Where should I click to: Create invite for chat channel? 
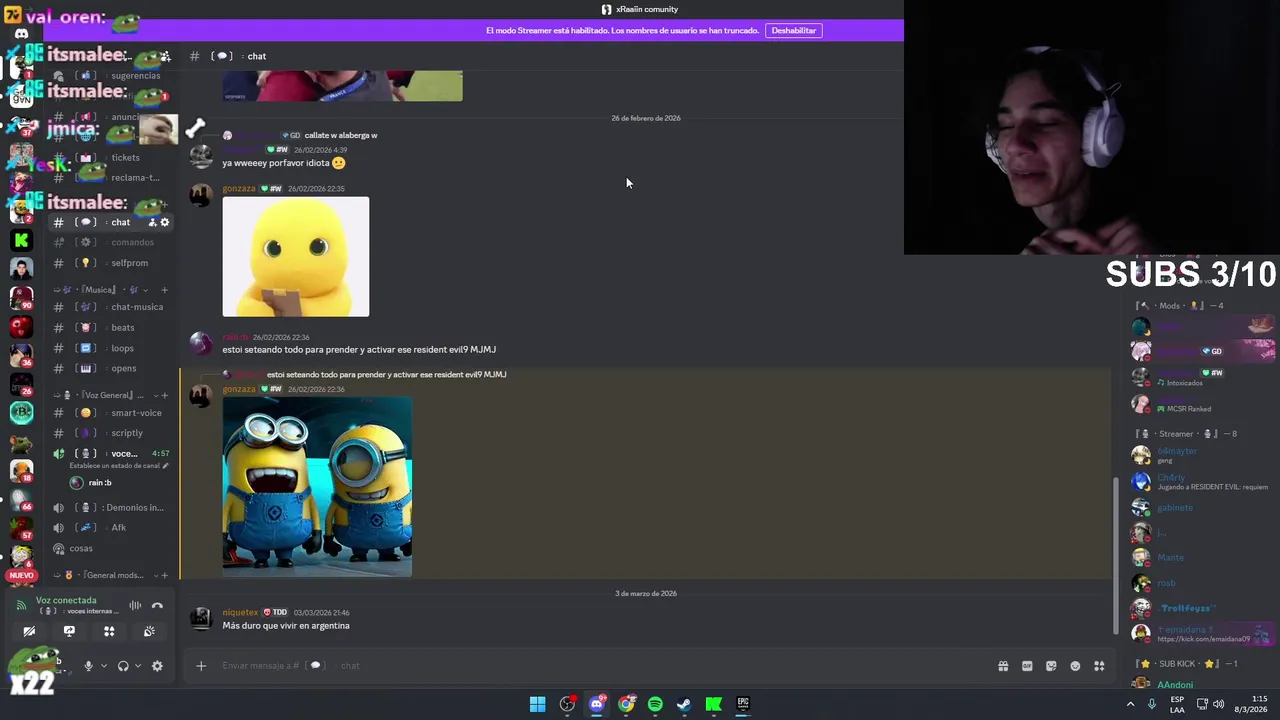click(x=152, y=222)
